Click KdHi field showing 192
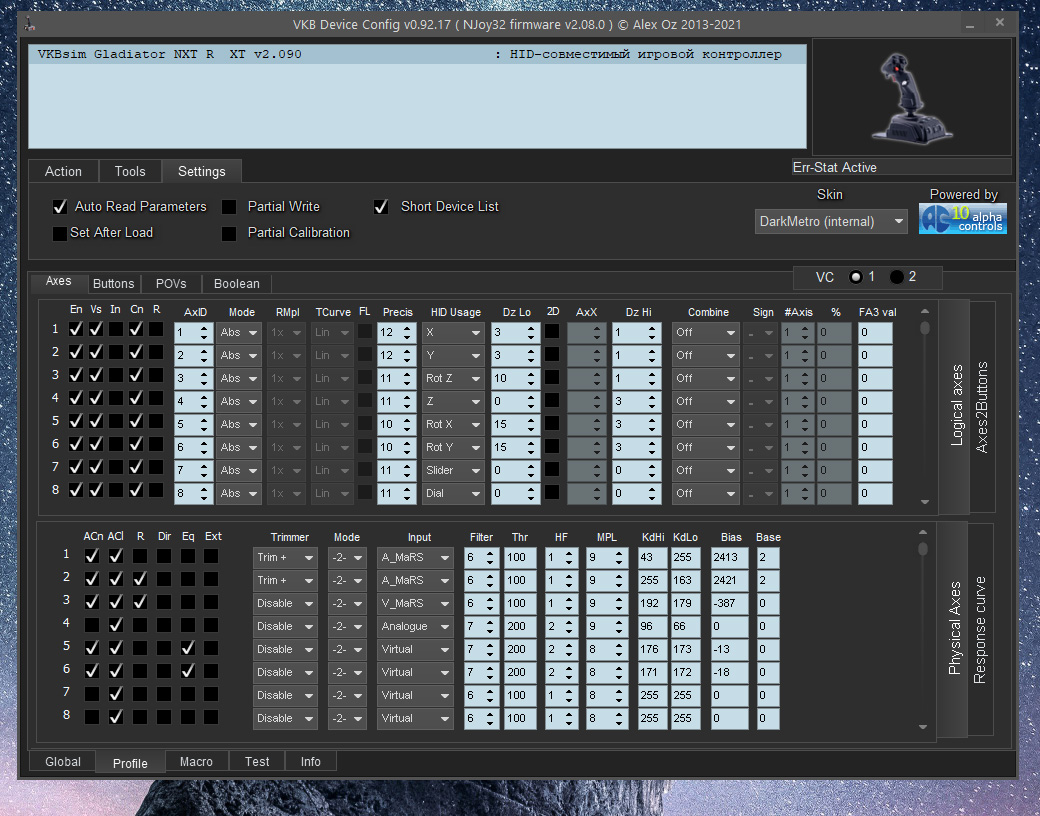 tap(653, 603)
